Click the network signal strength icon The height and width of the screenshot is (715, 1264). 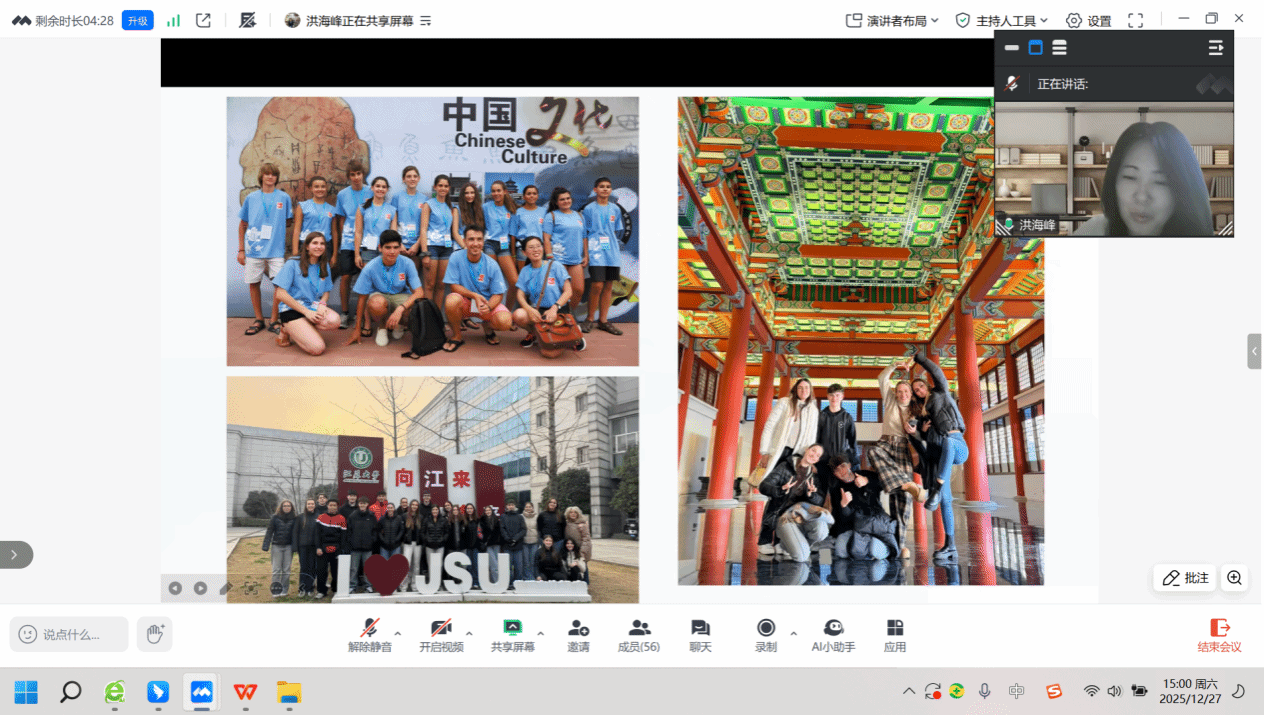[173, 20]
